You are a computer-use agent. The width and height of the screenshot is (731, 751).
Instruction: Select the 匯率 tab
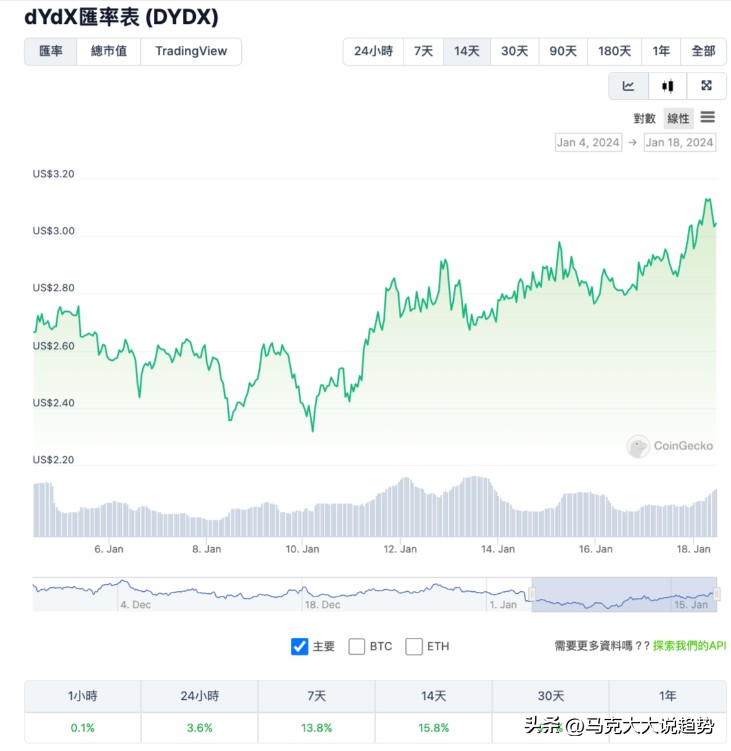coord(51,51)
